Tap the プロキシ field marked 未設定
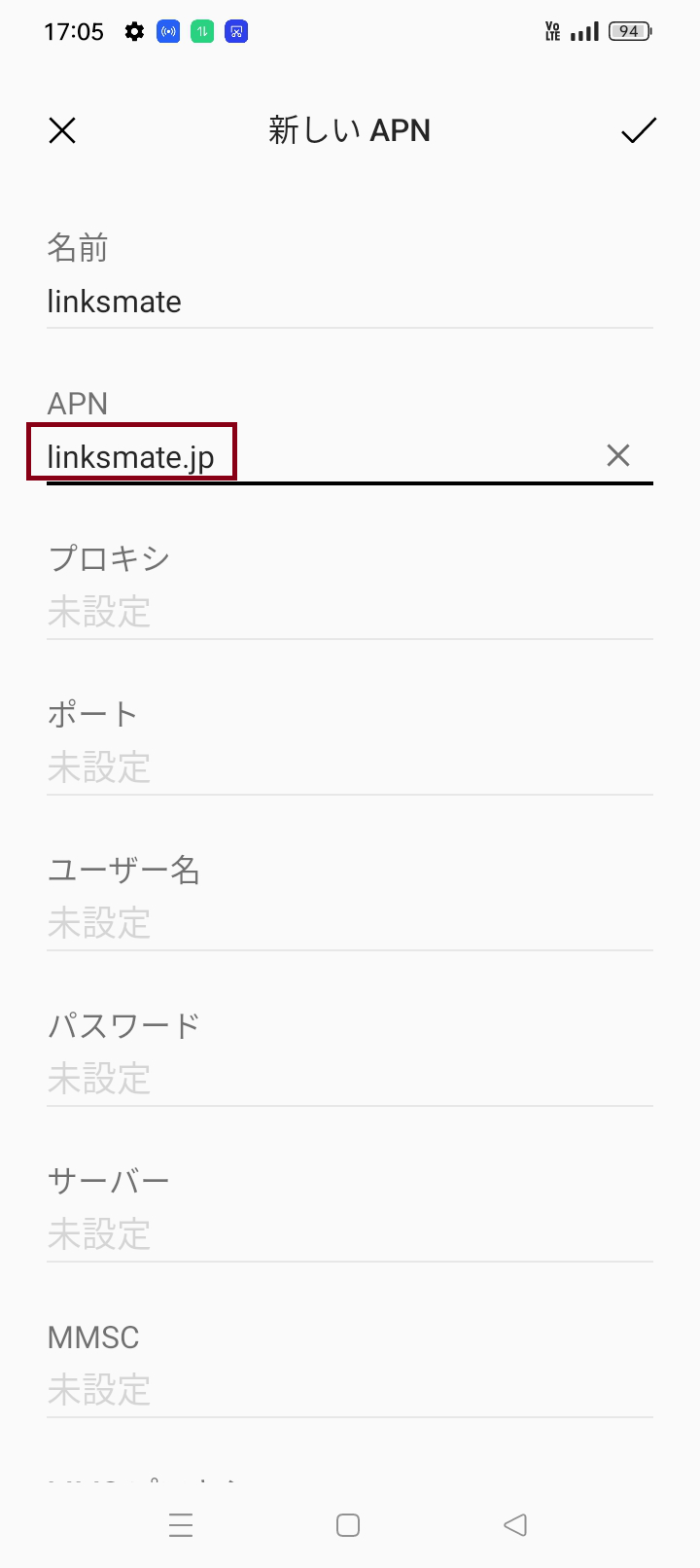This screenshot has width=700, height=1568. 292,613
